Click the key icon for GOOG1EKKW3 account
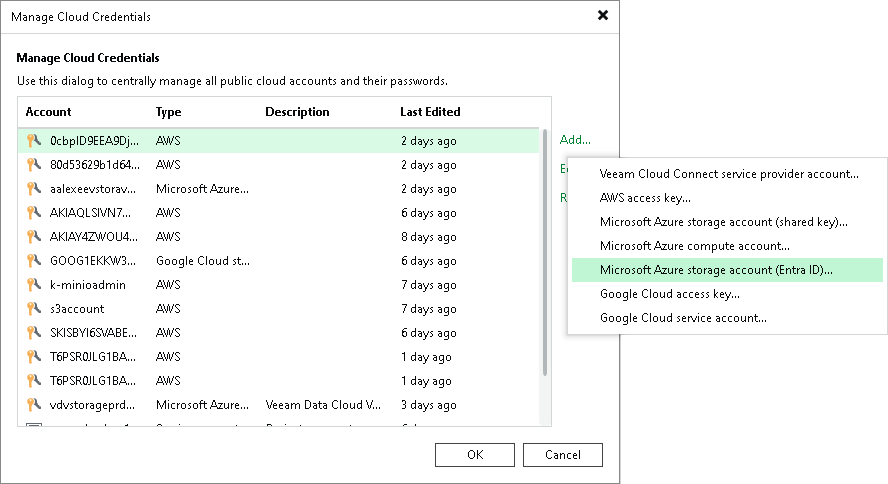888x484 pixels. [34, 260]
